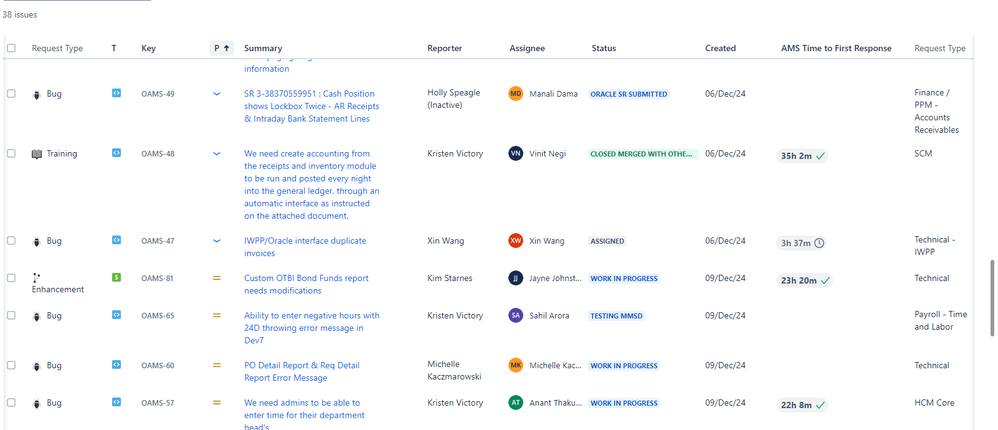
Task: Click the blue issue type icon for OAMS-65
Action: tap(116, 315)
